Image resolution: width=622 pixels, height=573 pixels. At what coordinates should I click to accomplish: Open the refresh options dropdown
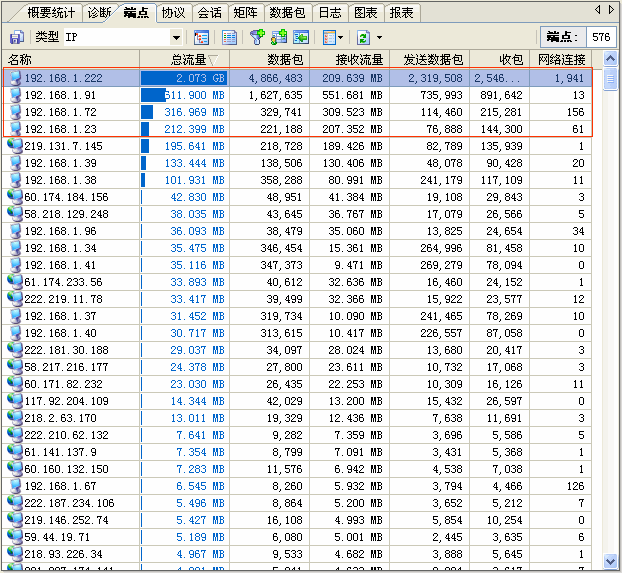[x=379, y=37]
